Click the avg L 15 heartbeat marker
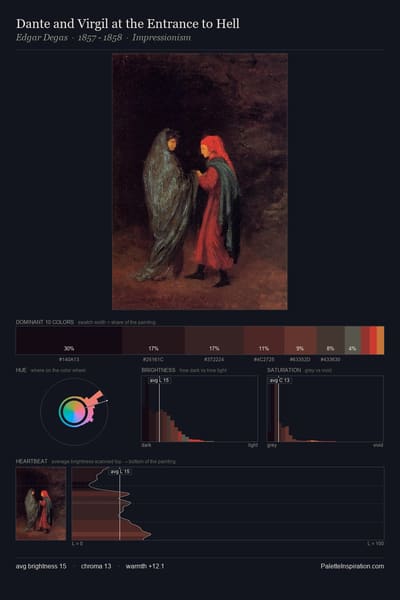The height and width of the screenshot is (600, 400). pos(120,472)
